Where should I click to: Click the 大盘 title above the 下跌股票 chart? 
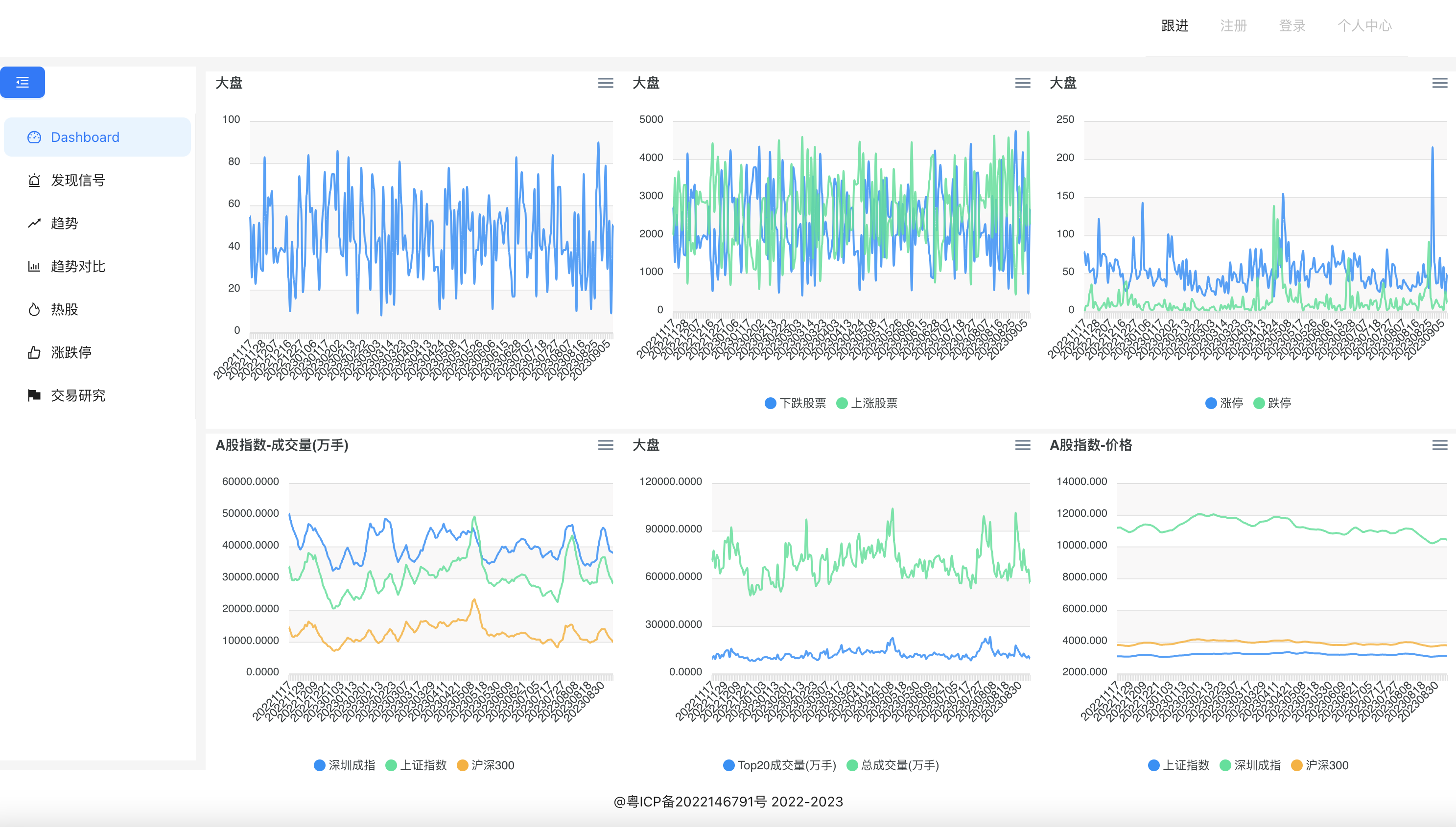[x=646, y=83]
